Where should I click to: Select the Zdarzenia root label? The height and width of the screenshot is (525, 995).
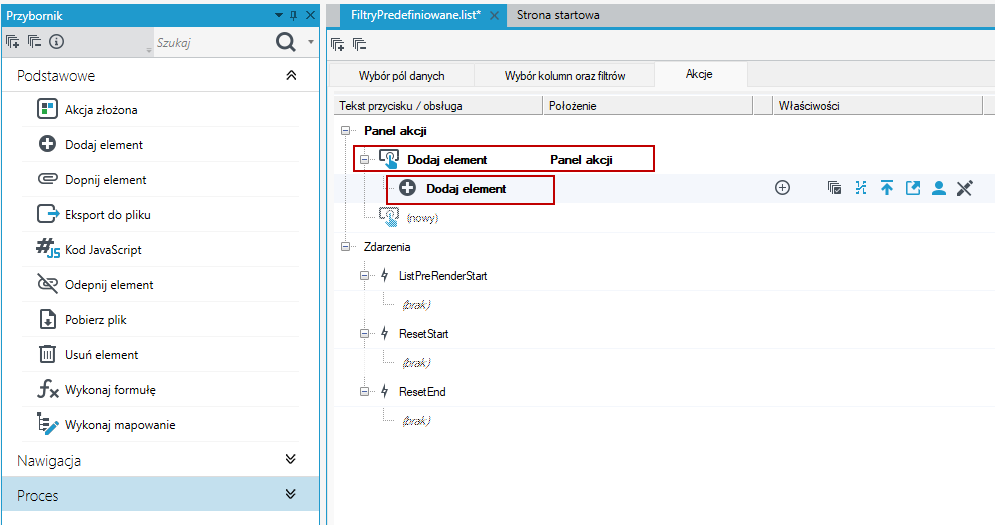click(x=387, y=246)
